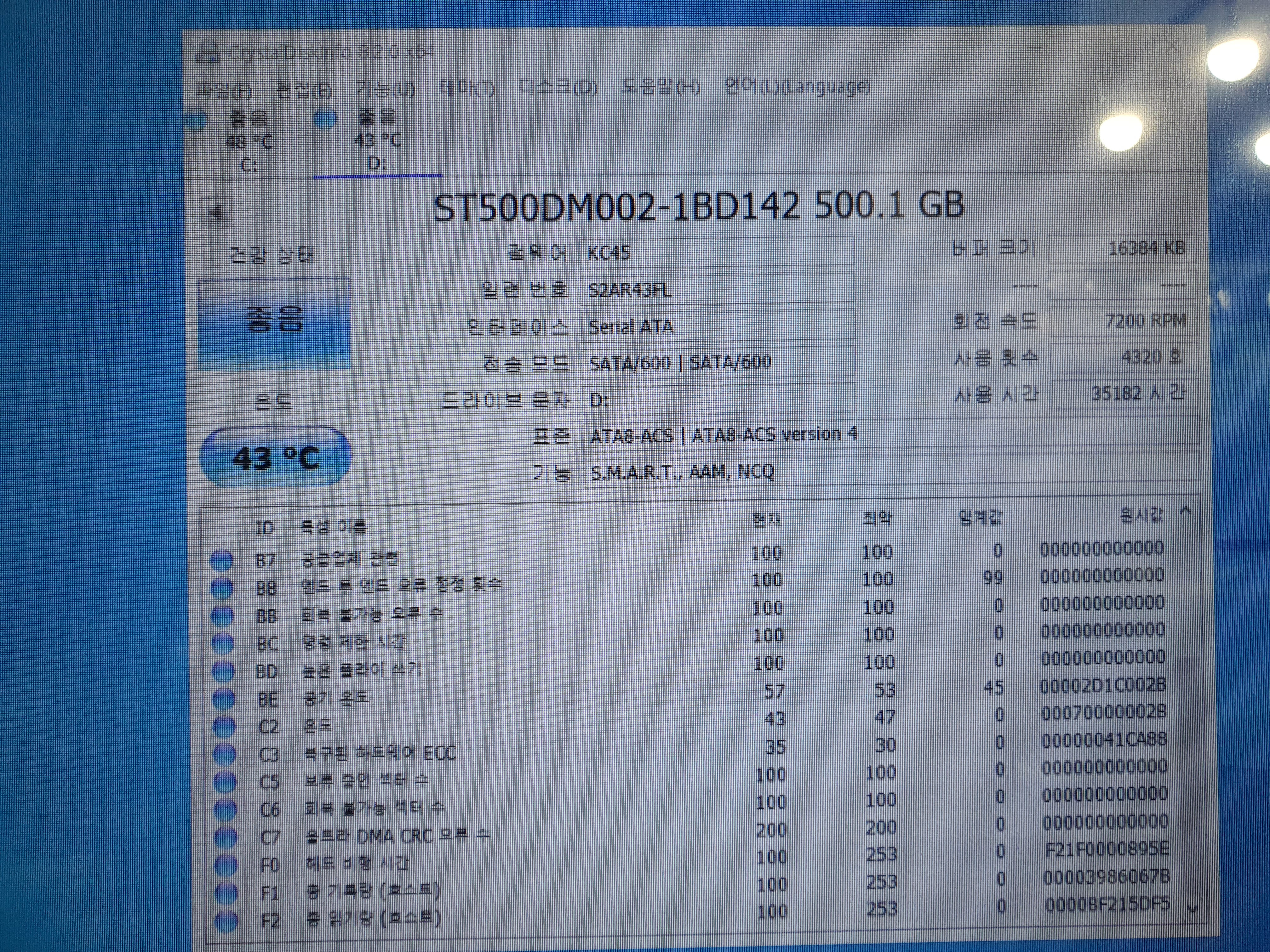Click the status icon for attribute F1

point(227,893)
